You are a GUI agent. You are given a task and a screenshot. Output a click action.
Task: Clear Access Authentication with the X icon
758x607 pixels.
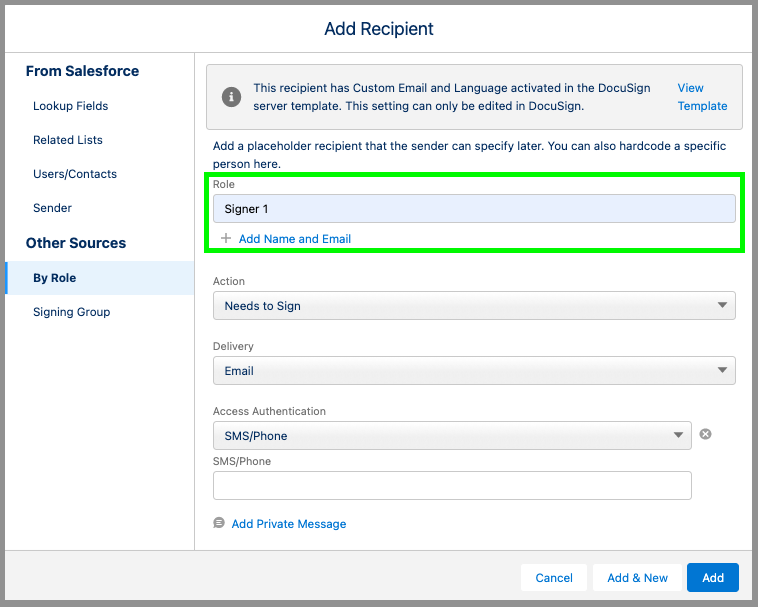(705, 434)
